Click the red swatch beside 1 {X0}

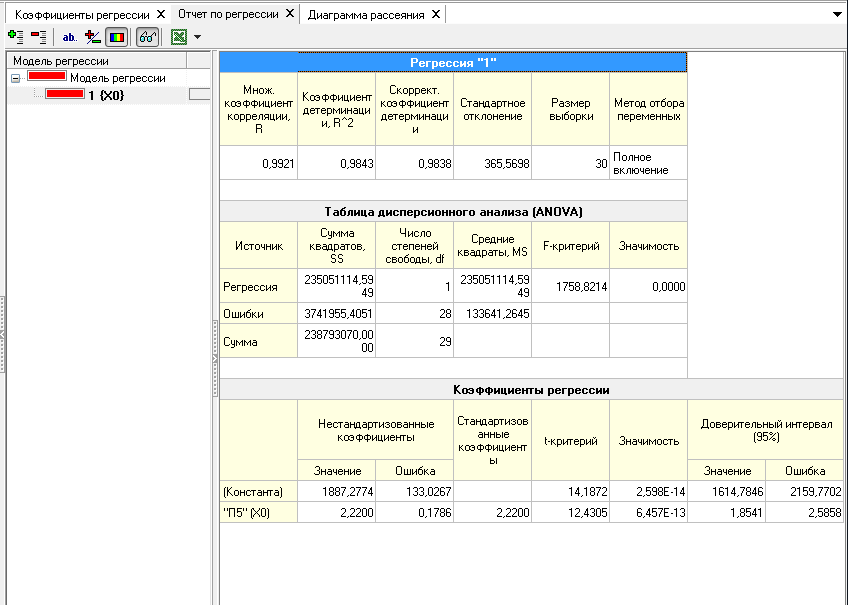(x=65, y=94)
